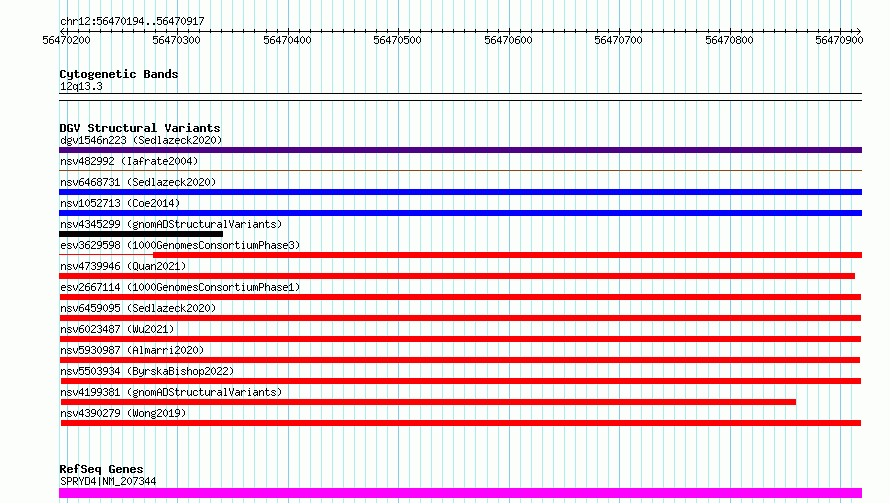This screenshot has height=503, width=890.
Task: Open variant nsv6023487 (Wu2021) label
Action: click(x=117, y=329)
